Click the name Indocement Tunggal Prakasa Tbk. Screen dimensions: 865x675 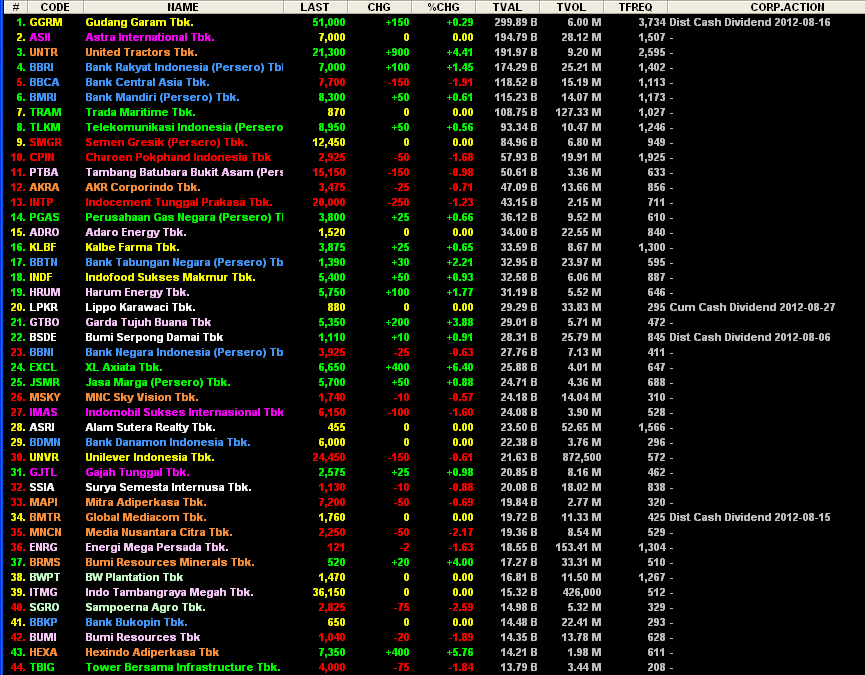point(179,202)
